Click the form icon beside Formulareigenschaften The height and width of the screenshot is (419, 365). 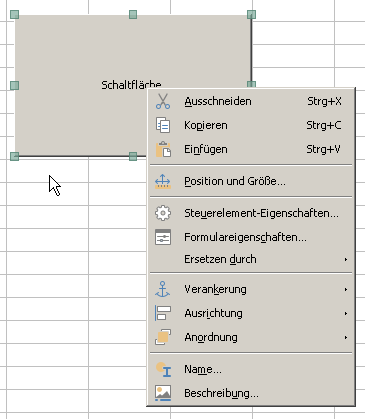point(163,237)
